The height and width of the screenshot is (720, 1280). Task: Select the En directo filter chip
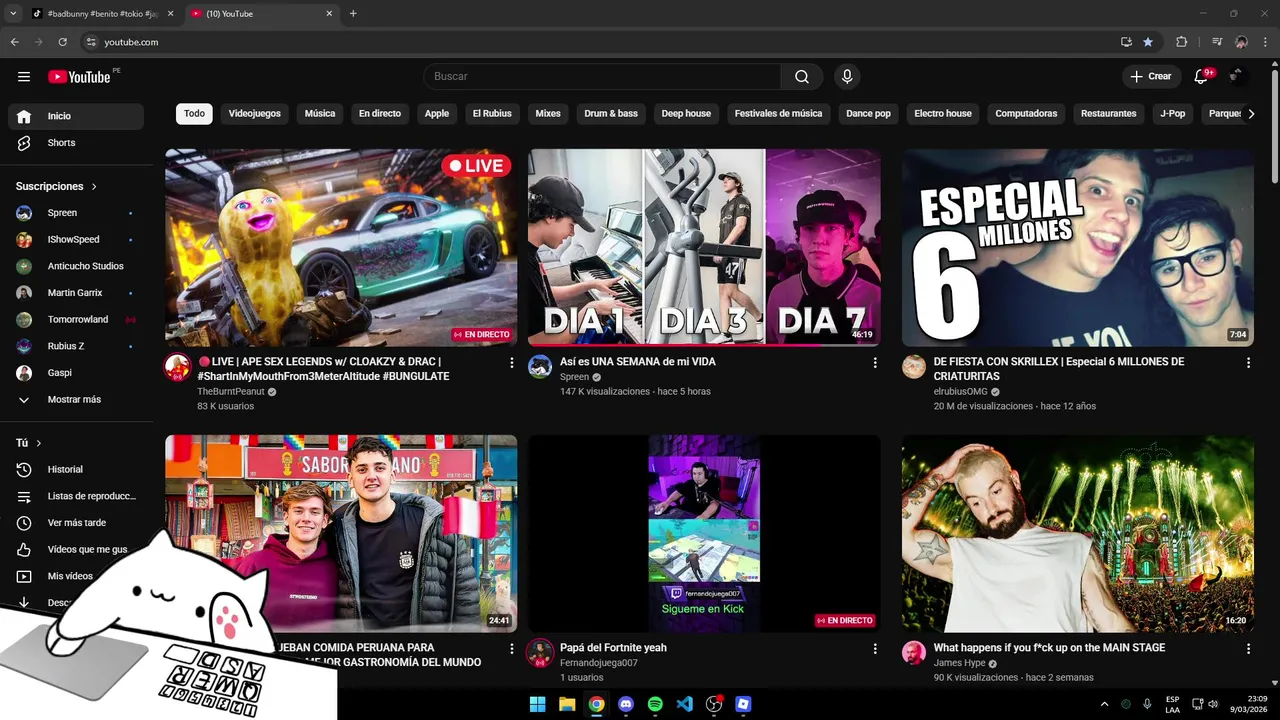(380, 114)
